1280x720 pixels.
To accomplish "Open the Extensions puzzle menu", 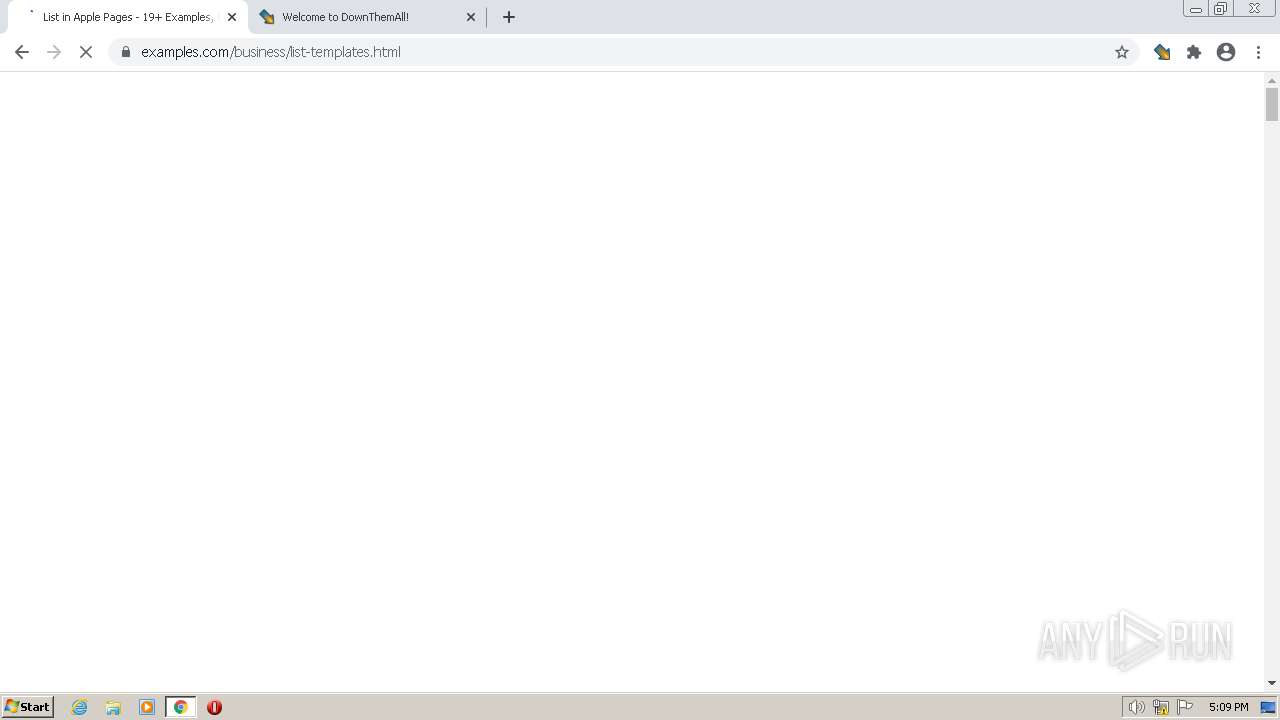I will [x=1194, y=52].
